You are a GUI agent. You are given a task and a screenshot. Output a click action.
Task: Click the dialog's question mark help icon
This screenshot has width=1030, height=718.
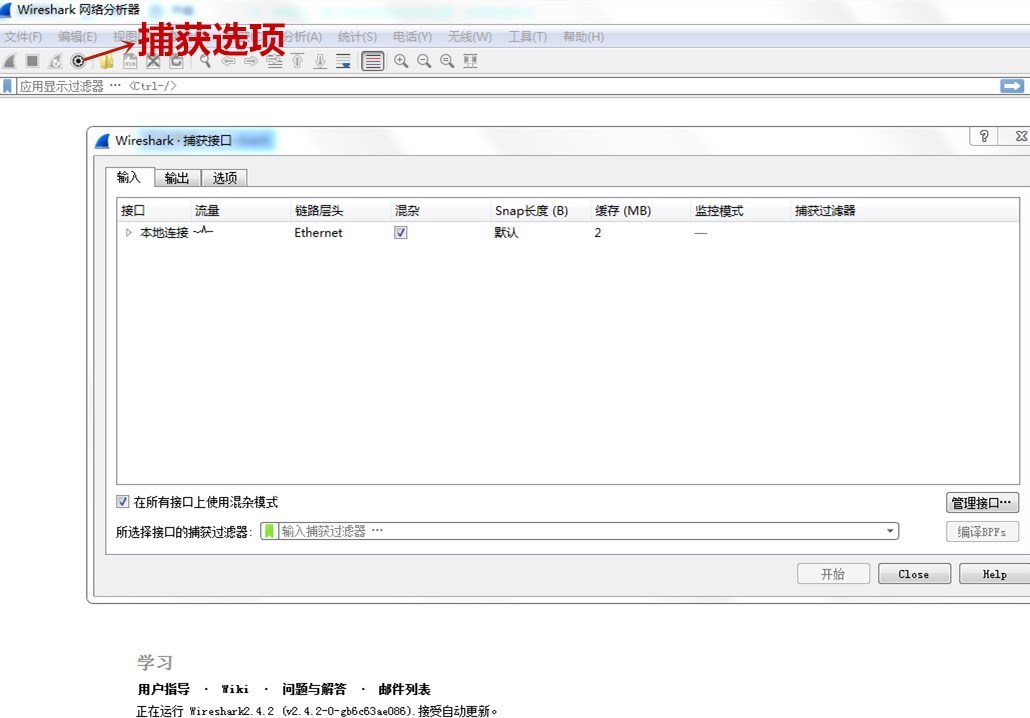983,136
